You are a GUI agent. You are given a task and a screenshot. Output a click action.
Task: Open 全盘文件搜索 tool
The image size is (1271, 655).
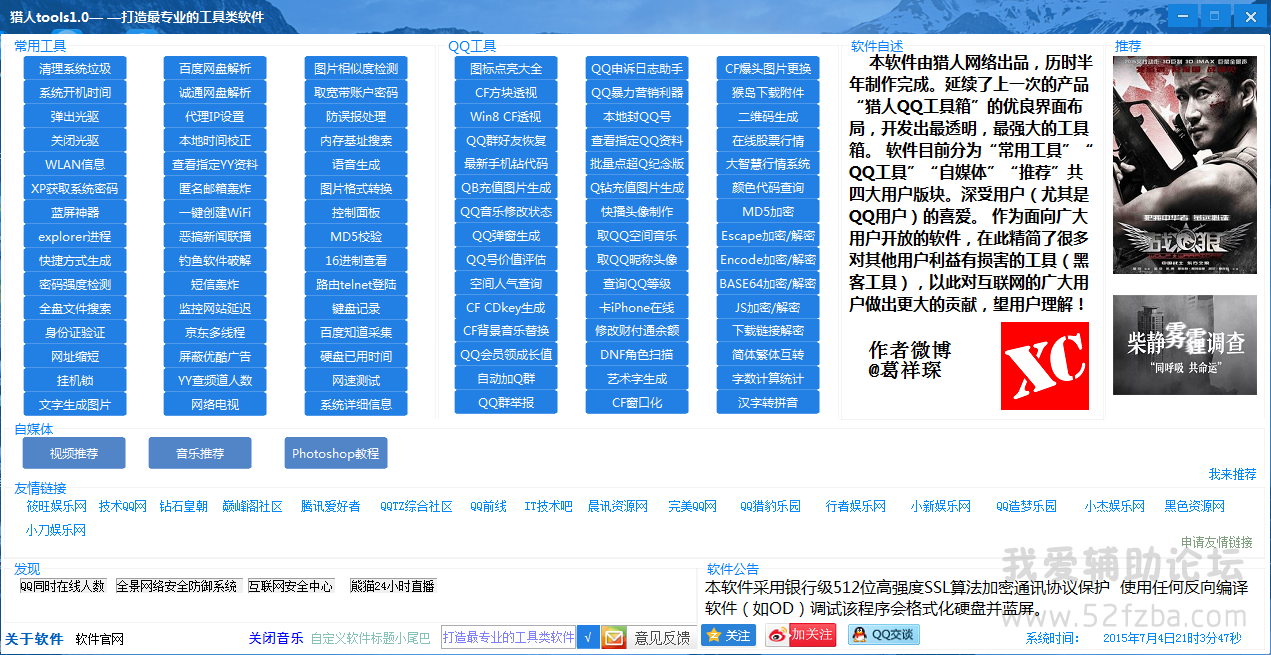point(75,309)
